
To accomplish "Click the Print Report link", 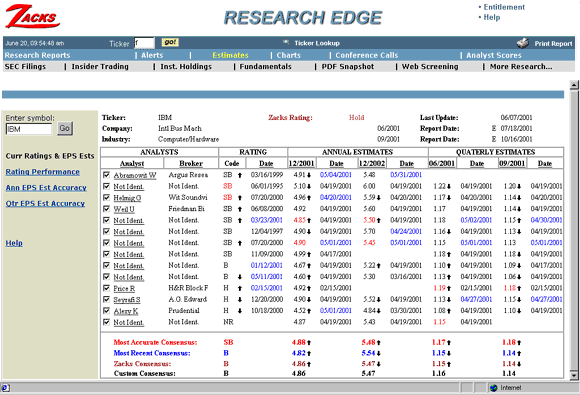I will pyautogui.click(x=553, y=44).
